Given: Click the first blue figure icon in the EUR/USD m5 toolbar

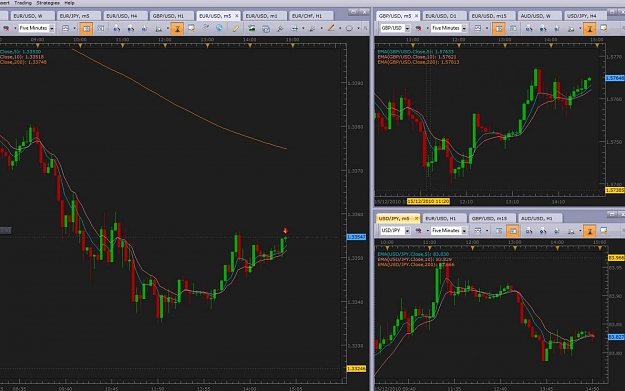Looking at the screenshot, I should pos(116,28).
